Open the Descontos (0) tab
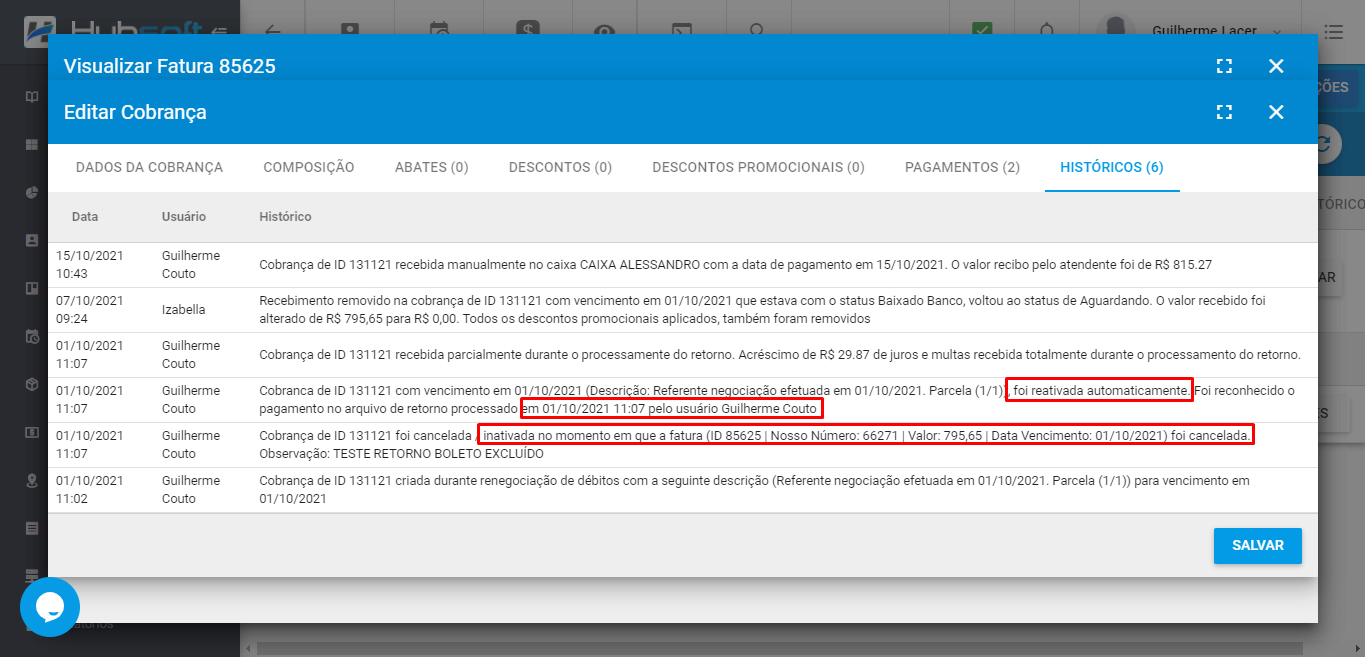Viewport: 1365px width, 657px height. (x=560, y=167)
